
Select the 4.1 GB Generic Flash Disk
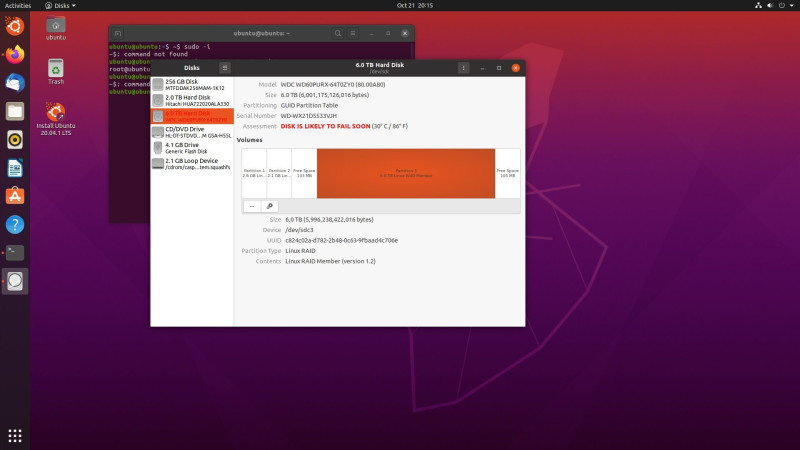tap(192, 148)
